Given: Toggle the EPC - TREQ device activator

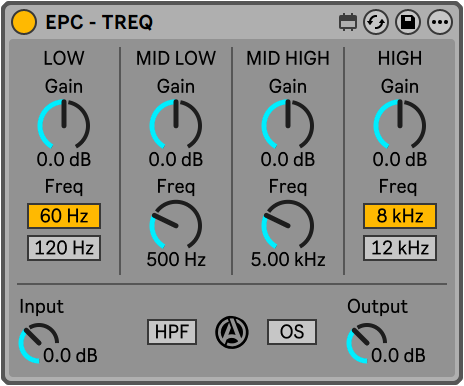Looking at the screenshot, I should click(x=23, y=22).
